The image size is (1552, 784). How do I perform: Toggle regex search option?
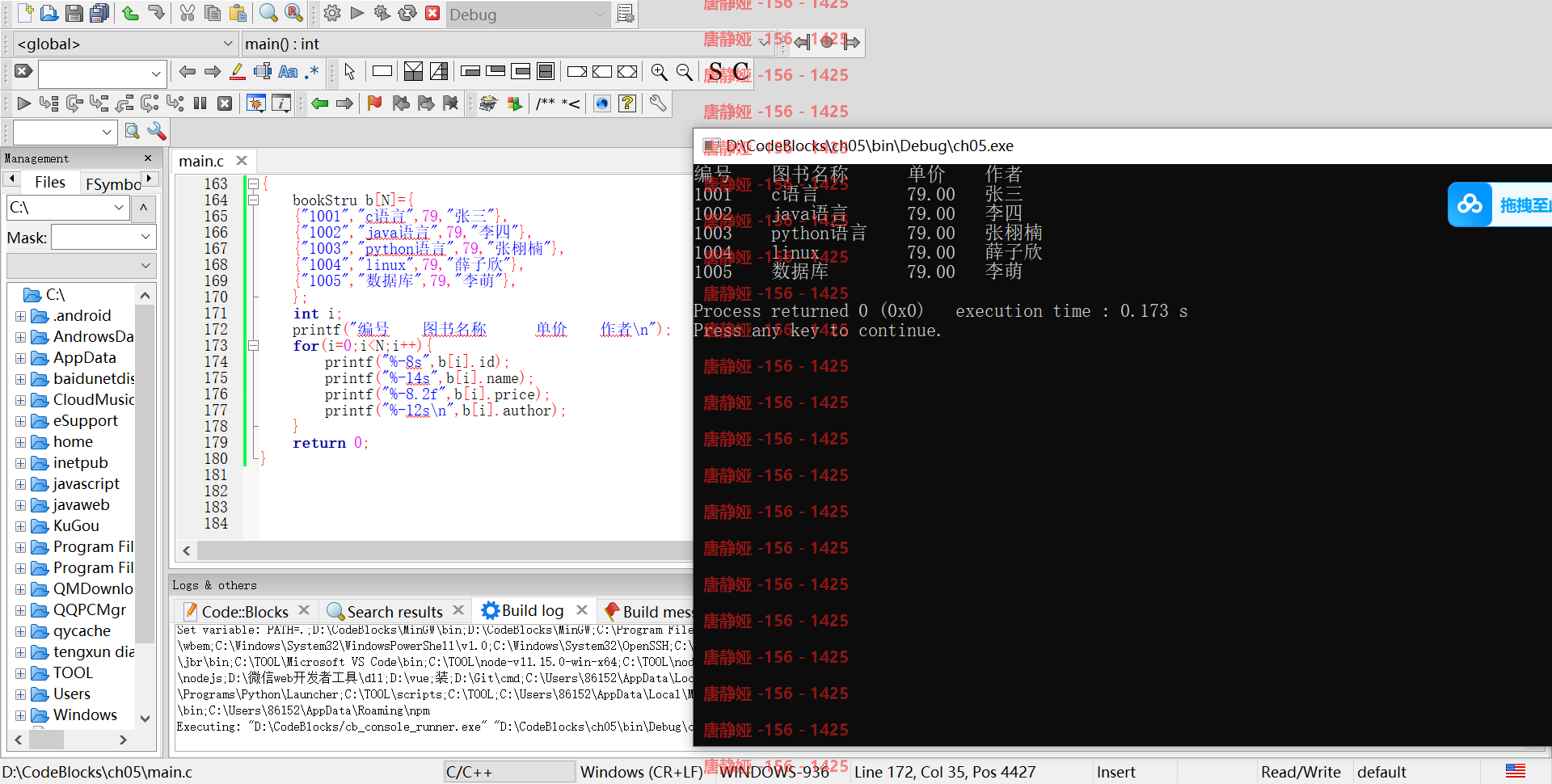point(312,72)
